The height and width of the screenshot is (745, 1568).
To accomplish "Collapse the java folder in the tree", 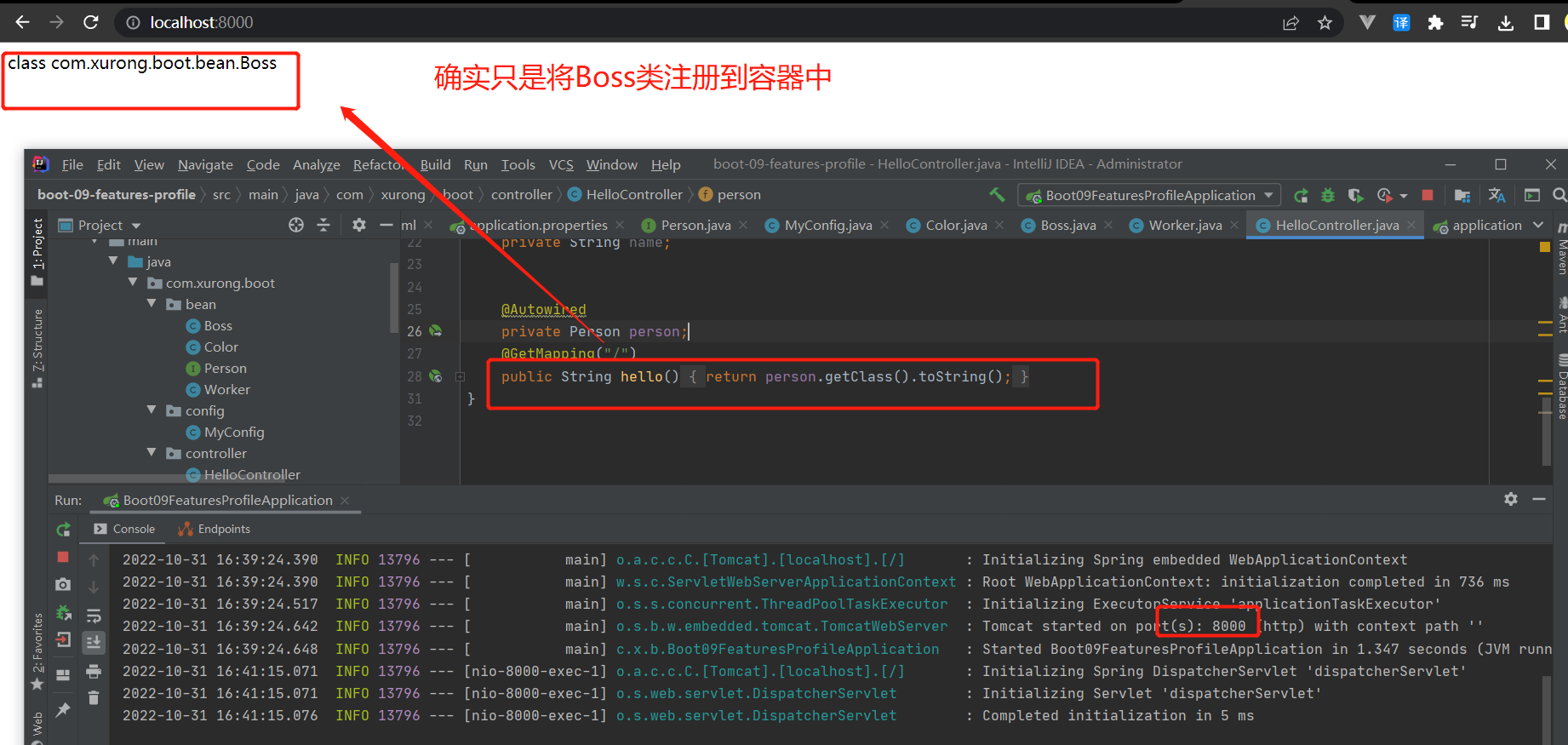I will 113,261.
